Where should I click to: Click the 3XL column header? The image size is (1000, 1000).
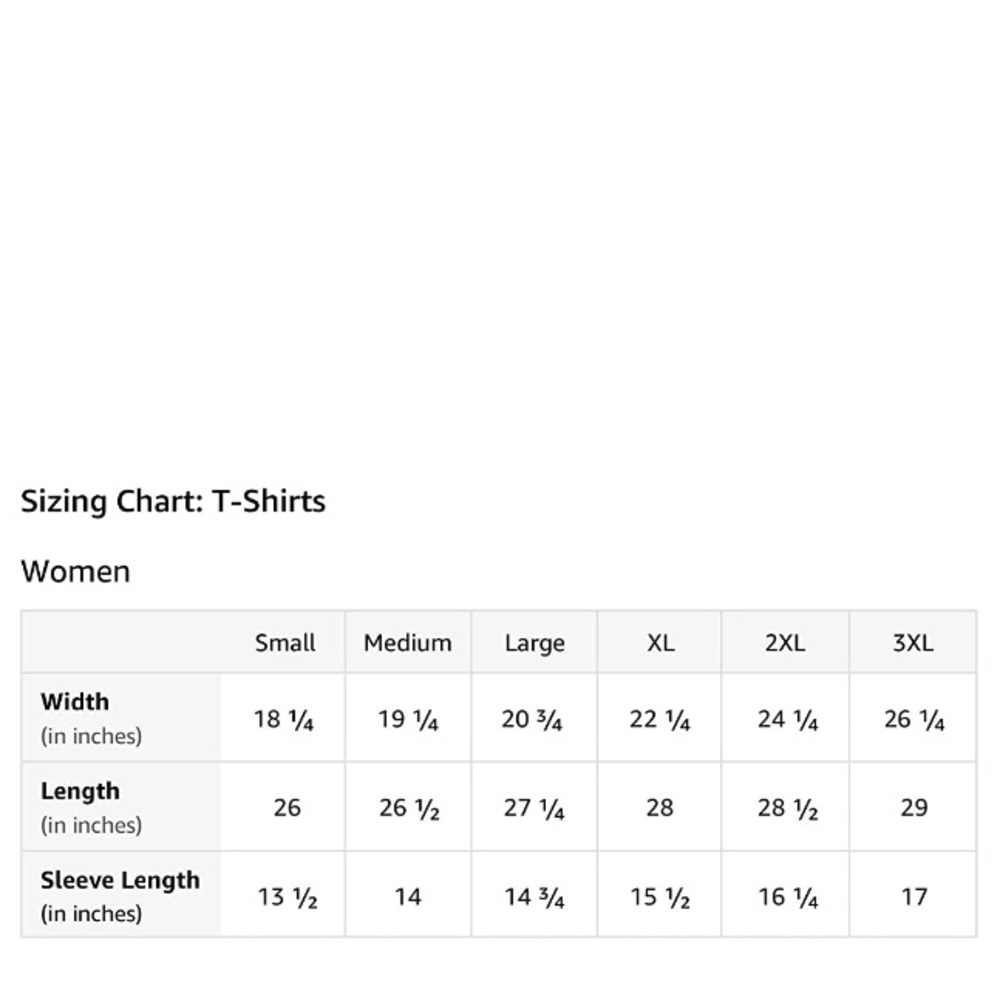click(x=913, y=642)
